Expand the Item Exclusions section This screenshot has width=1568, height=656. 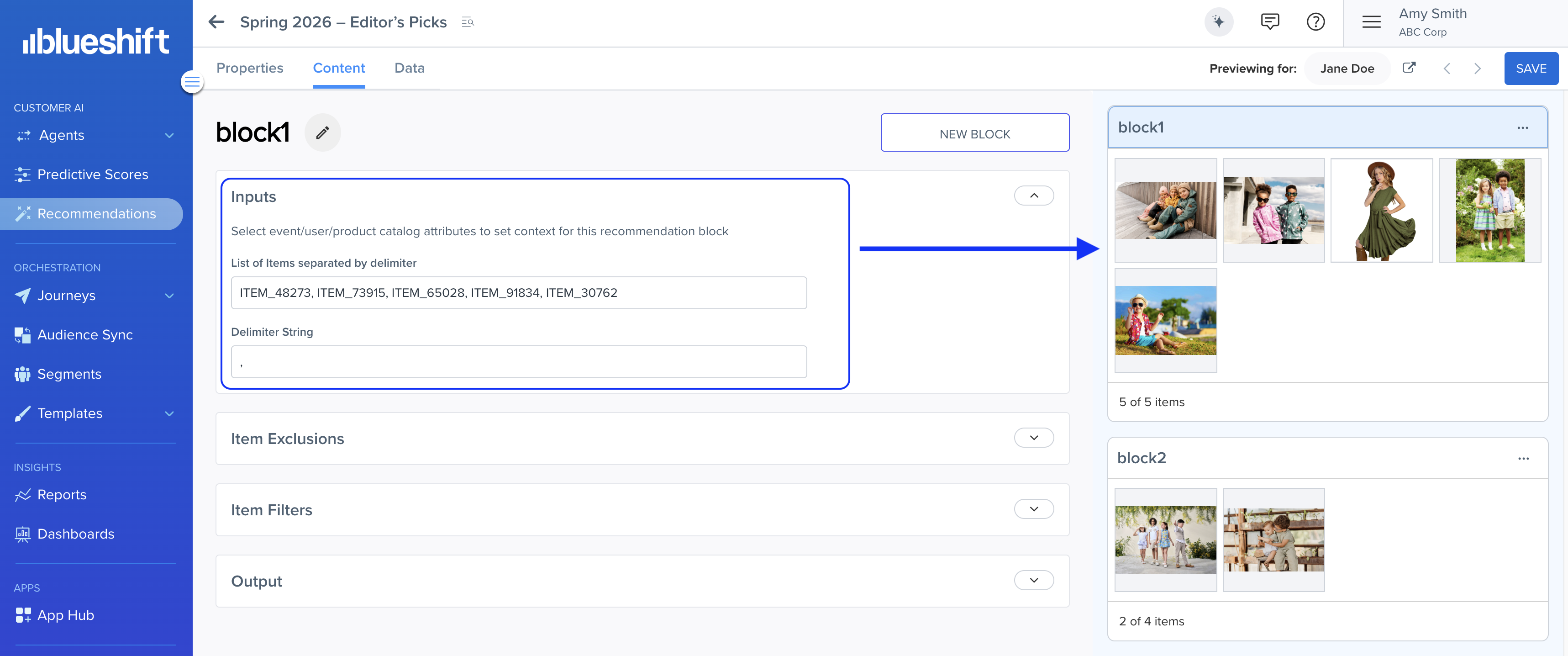pyautogui.click(x=1034, y=438)
